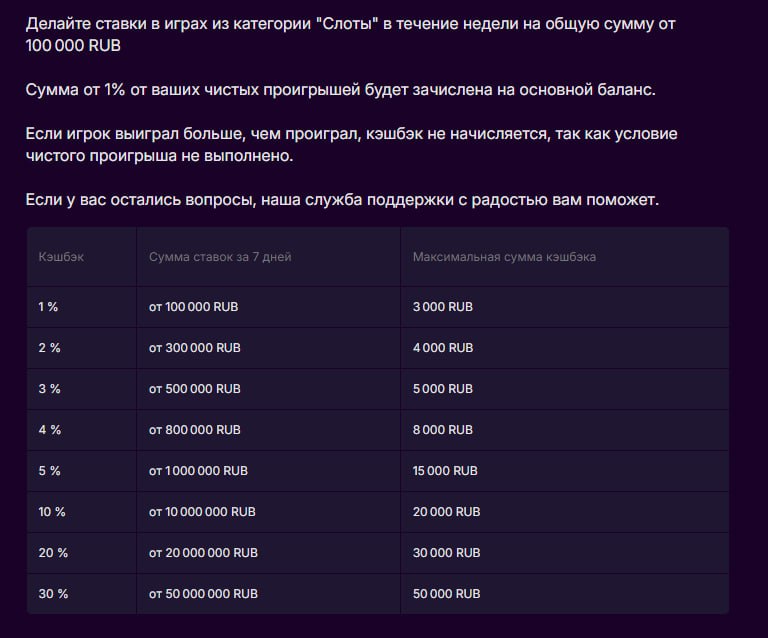Image resolution: width=768 pixels, height=638 pixels.
Task: Click the 3 % cashback cell
Action: (50, 389)
